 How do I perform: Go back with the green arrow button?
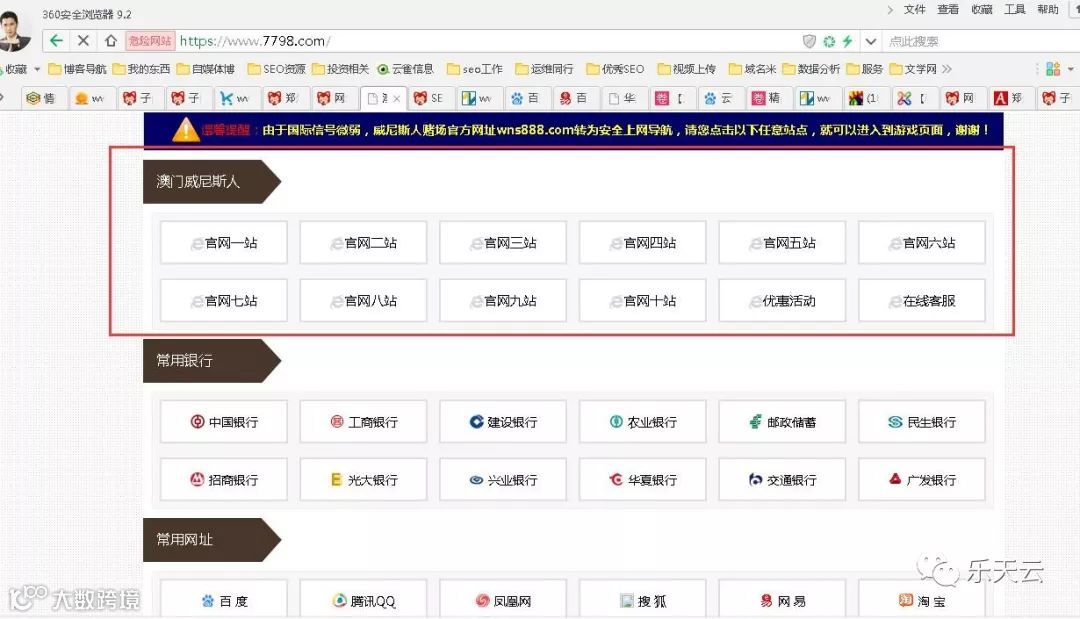(x=56, y=41)
